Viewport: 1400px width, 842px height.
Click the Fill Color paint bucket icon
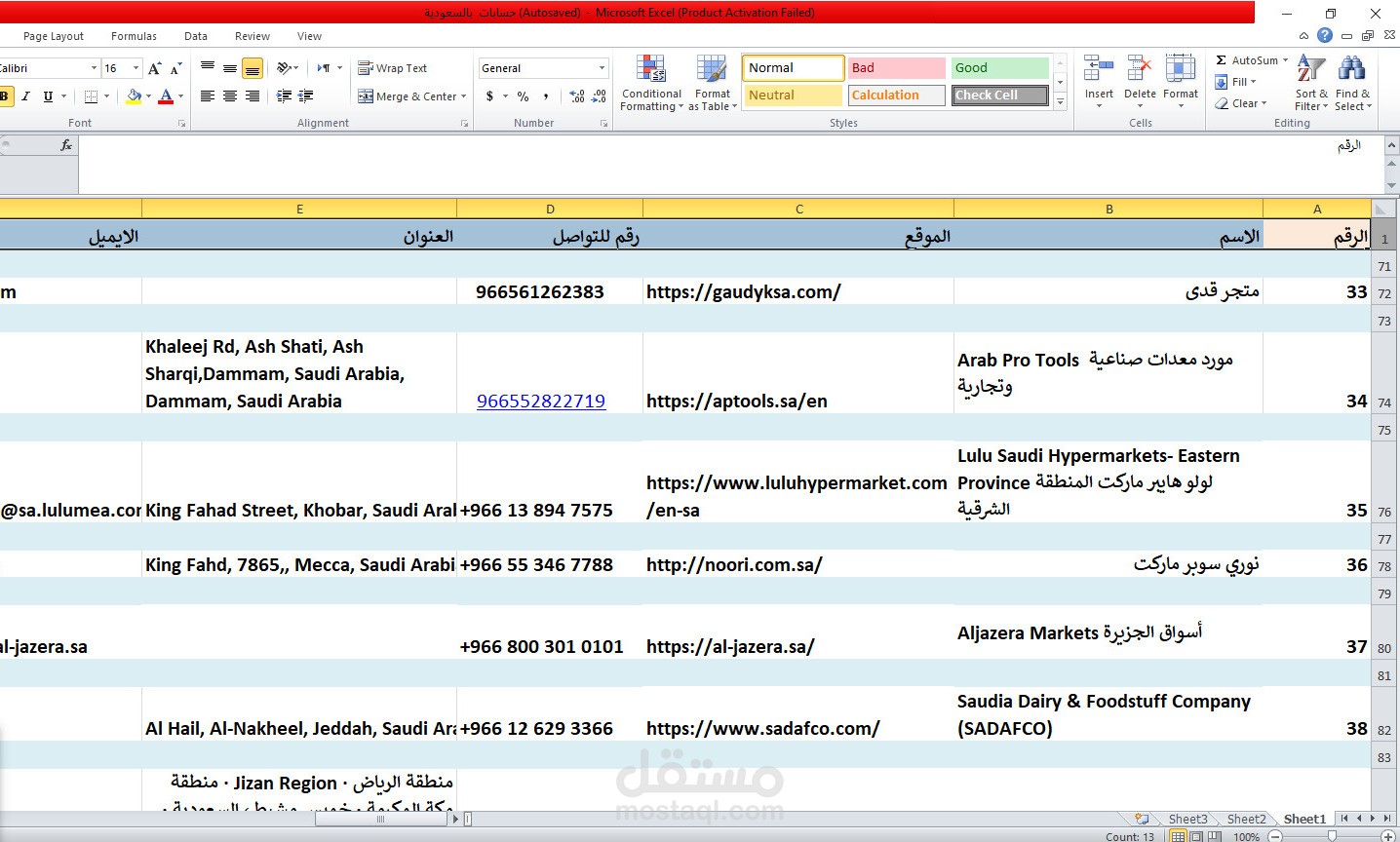pos(135,96)
